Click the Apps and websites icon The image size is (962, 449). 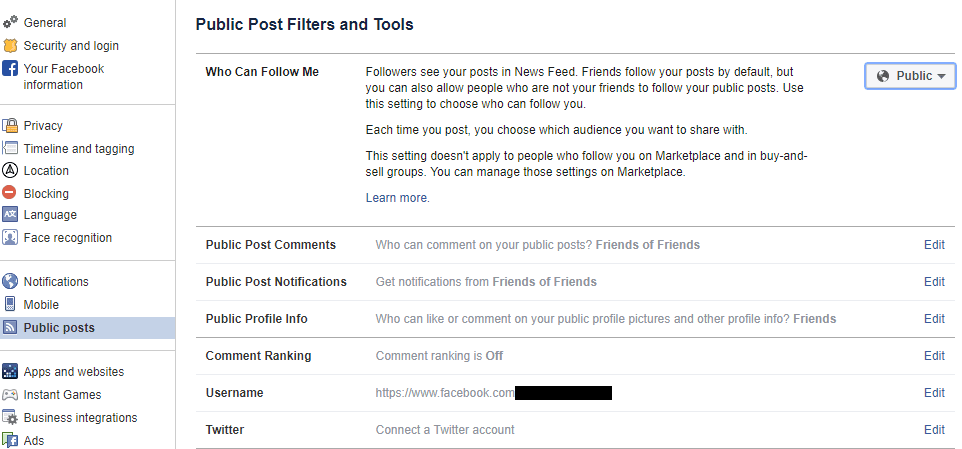pyautogui.click(x=10, y=372)
